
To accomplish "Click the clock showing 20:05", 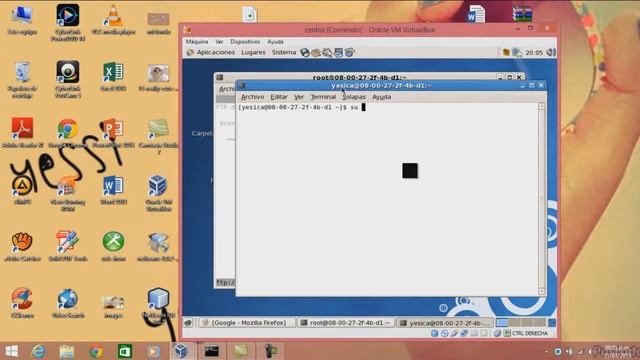I will [534, 53].
